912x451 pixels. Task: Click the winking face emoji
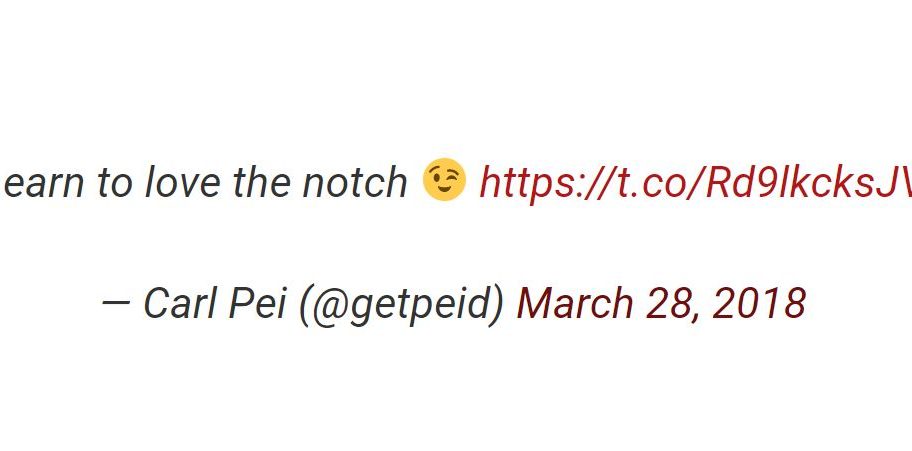coord(444,181)
